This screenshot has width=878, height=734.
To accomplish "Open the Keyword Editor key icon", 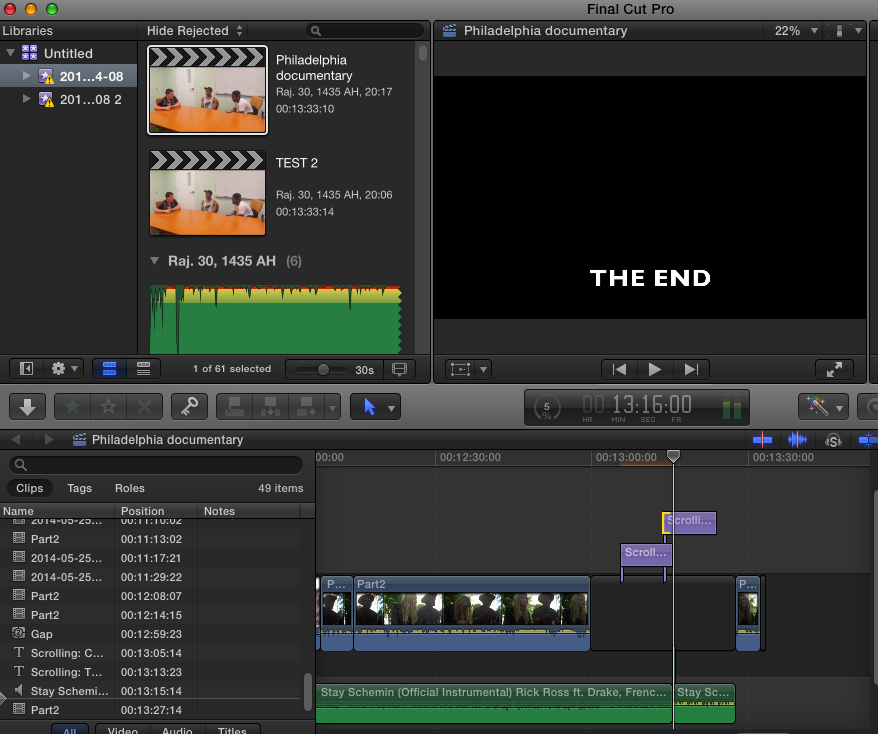I will pyautogui.click(x=185, y=406).
